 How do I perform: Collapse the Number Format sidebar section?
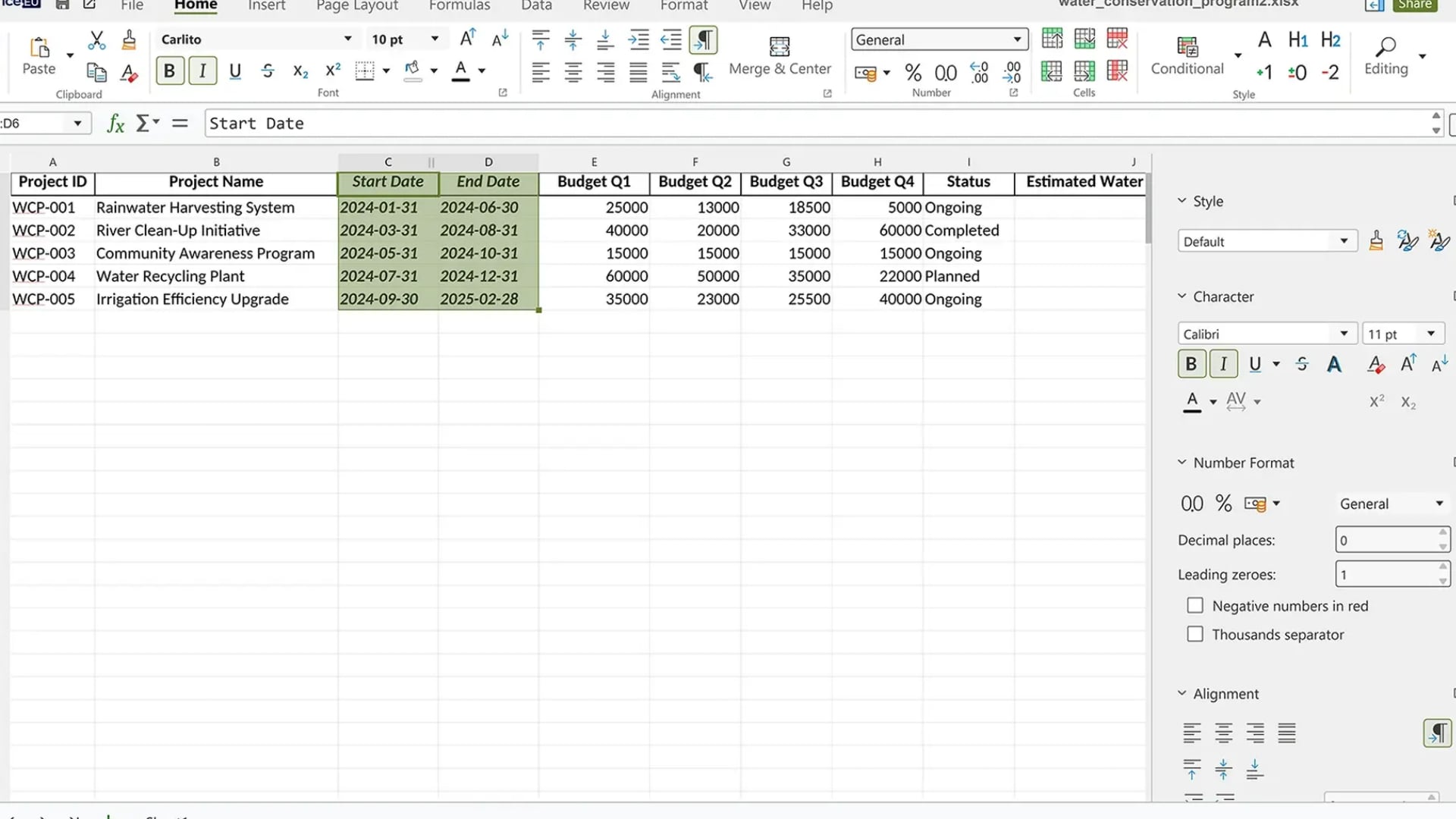[1181, 463]
